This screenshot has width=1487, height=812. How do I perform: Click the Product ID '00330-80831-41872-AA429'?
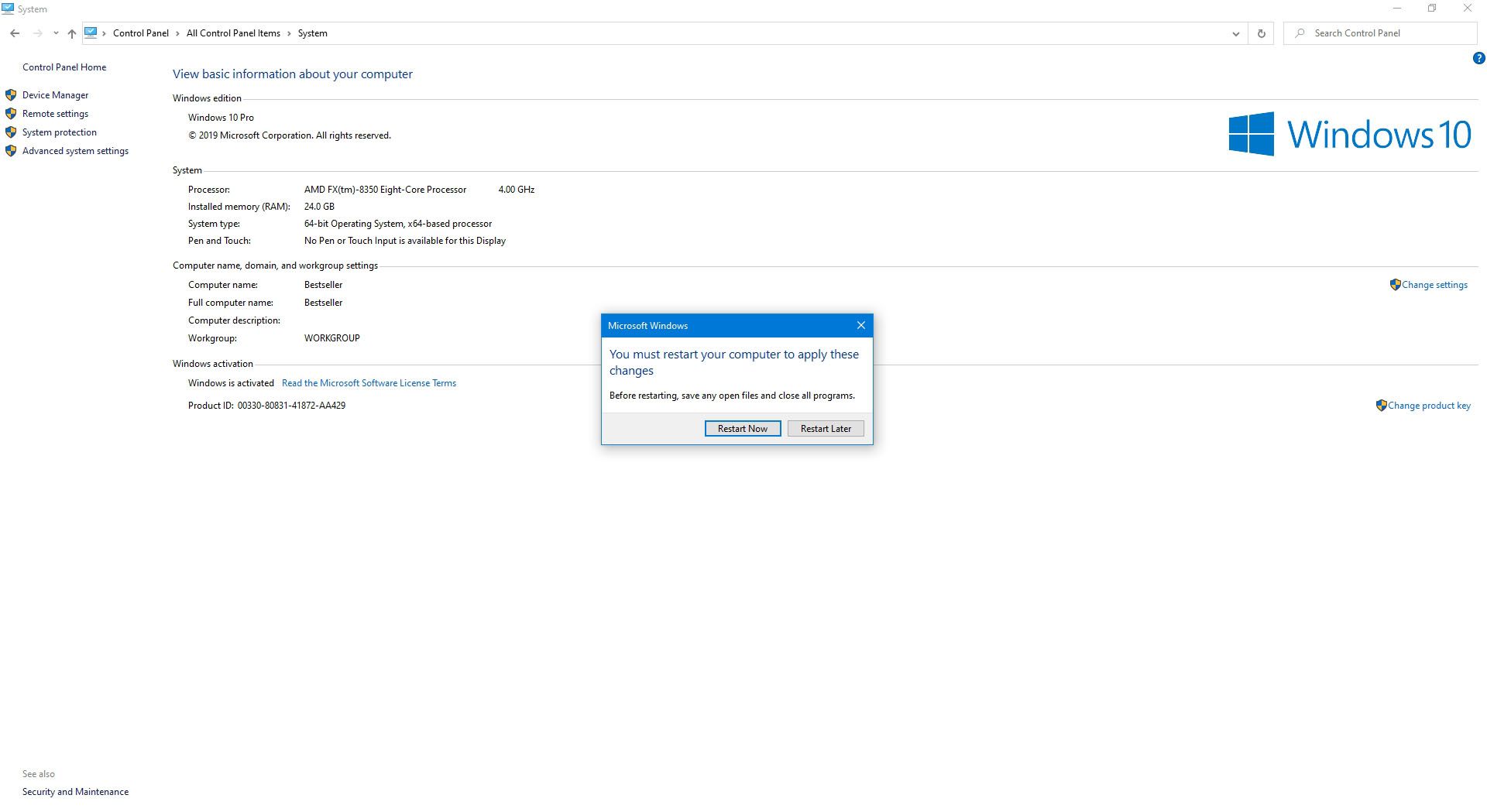(291, 406)
